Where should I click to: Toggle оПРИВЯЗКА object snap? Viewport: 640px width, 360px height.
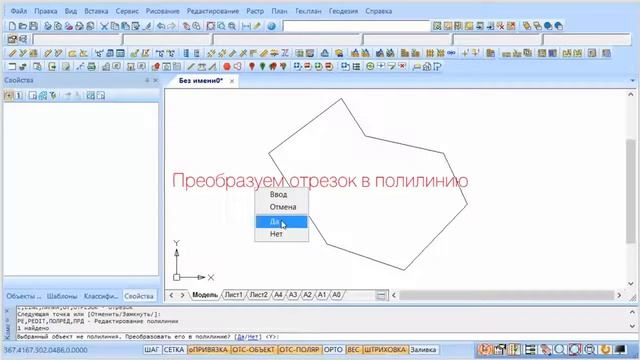(x=208, y=350)
